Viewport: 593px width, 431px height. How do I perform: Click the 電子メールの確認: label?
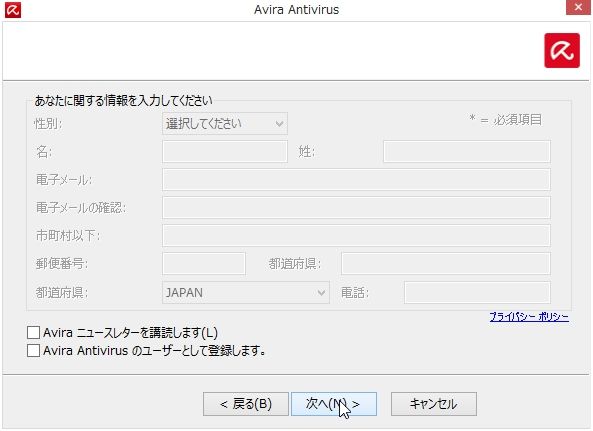81,208
